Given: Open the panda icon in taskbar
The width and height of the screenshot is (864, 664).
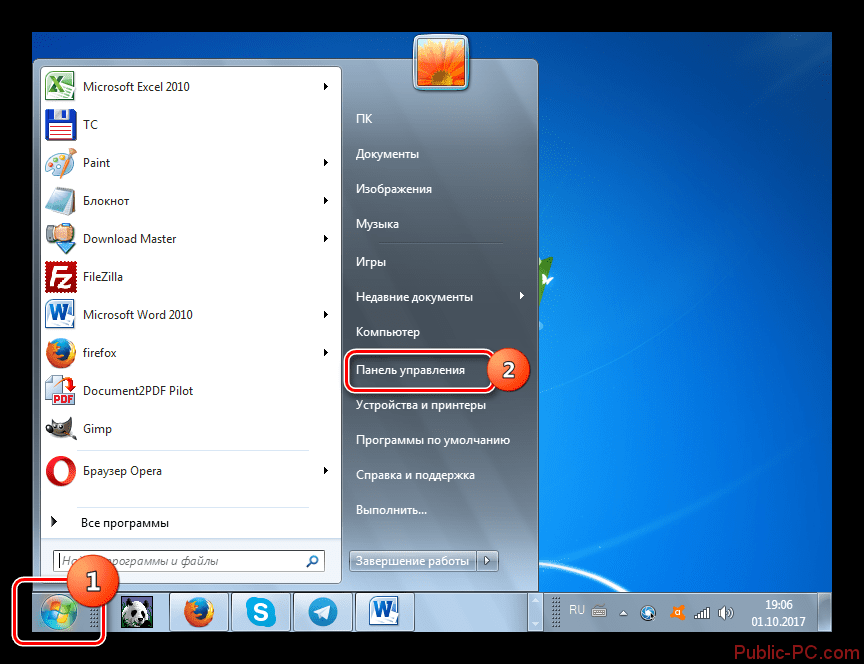Looking at the screenshot, I should [x=136, y=611].
